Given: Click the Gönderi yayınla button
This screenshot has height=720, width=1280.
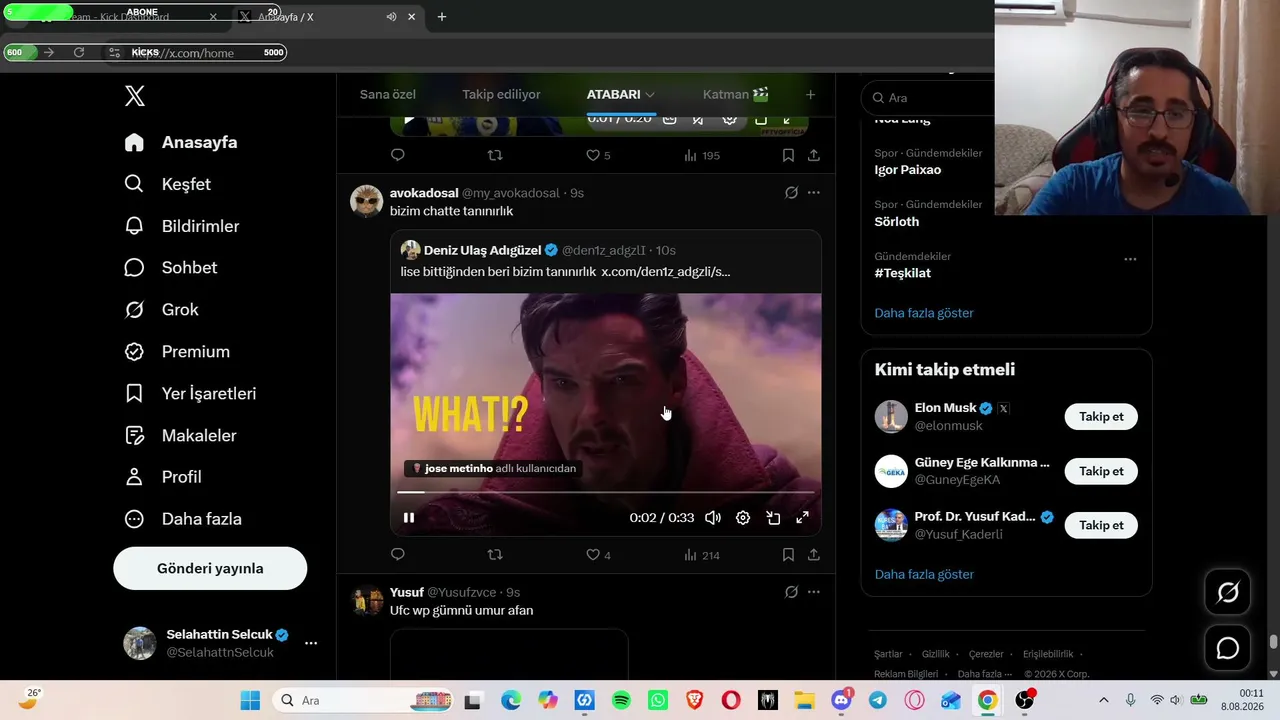Looking at the screenshot, I should [210, 568].
